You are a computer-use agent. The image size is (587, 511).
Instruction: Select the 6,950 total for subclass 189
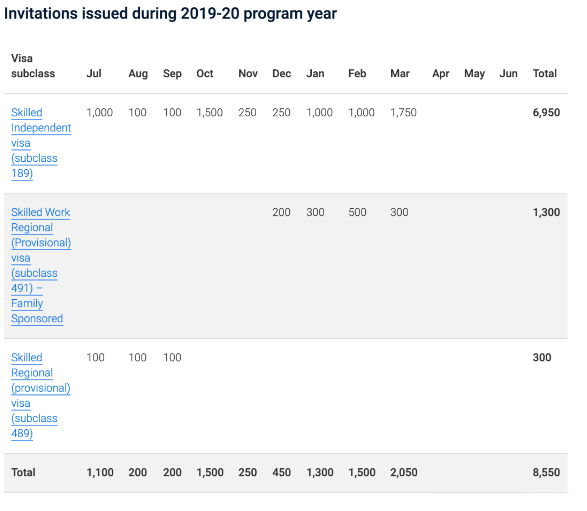click(546, 113)
